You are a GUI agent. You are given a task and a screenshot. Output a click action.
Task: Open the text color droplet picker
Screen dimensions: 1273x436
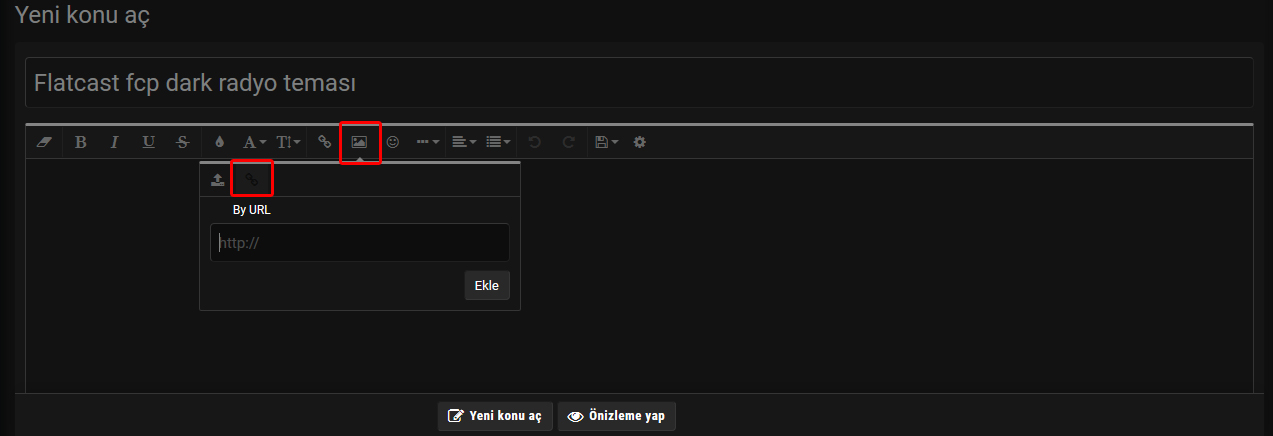(220, 142)
